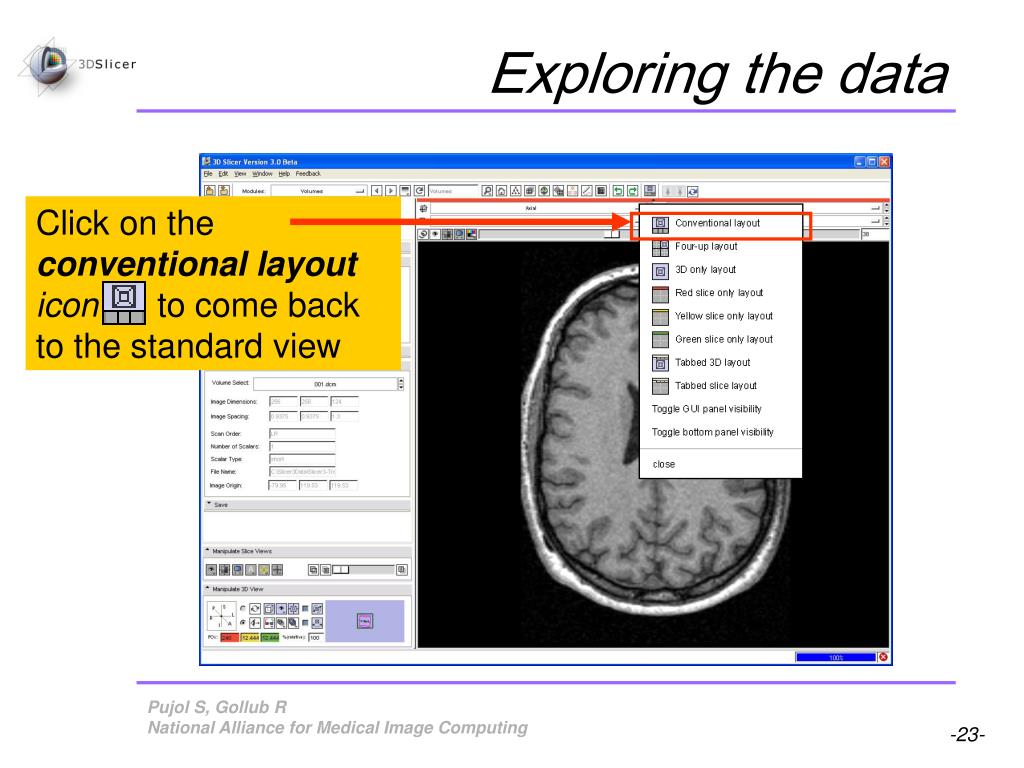Click the Image Dimensions label
This screenshot has height=768, width=1024.
234,402
